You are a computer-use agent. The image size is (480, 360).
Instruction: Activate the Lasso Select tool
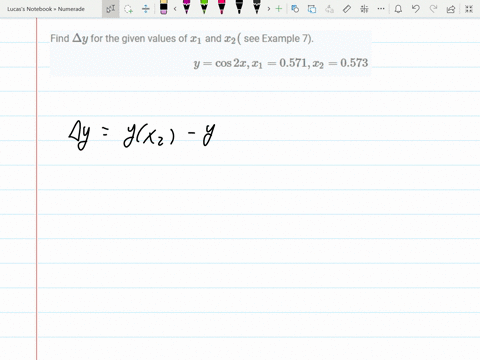click(x=128, y=9)
